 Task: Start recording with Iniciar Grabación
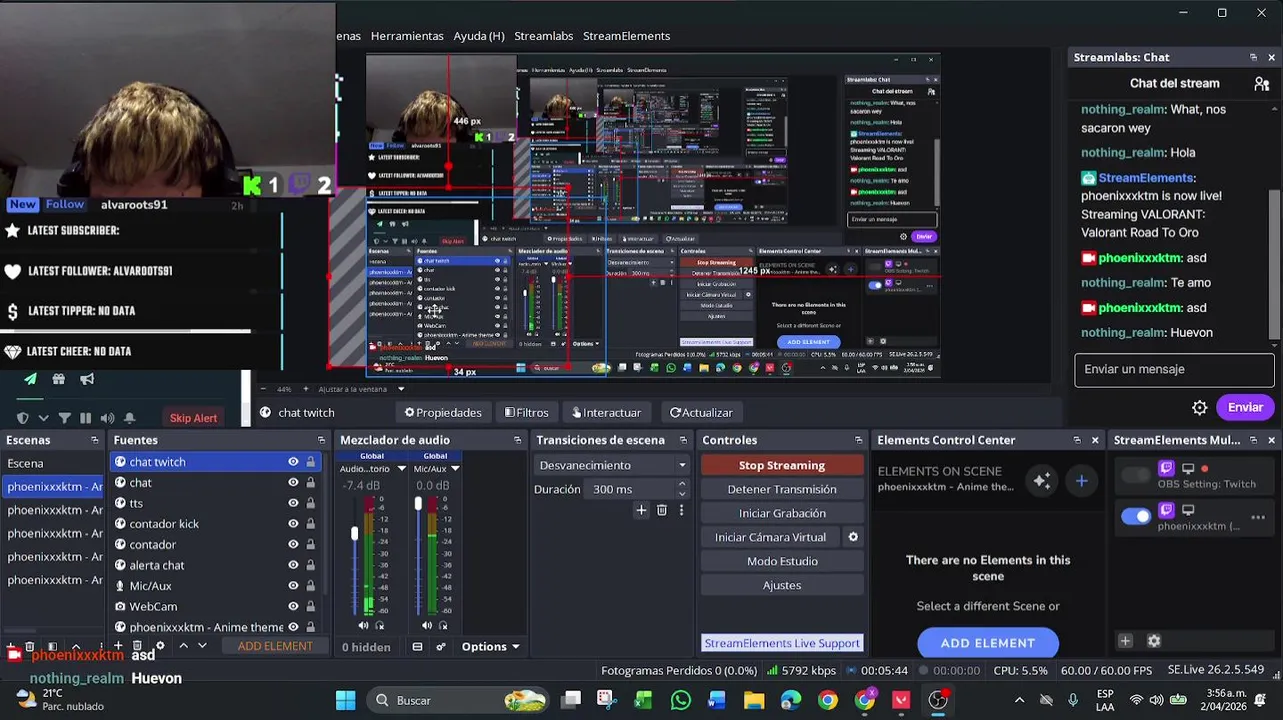pos(782,513)
